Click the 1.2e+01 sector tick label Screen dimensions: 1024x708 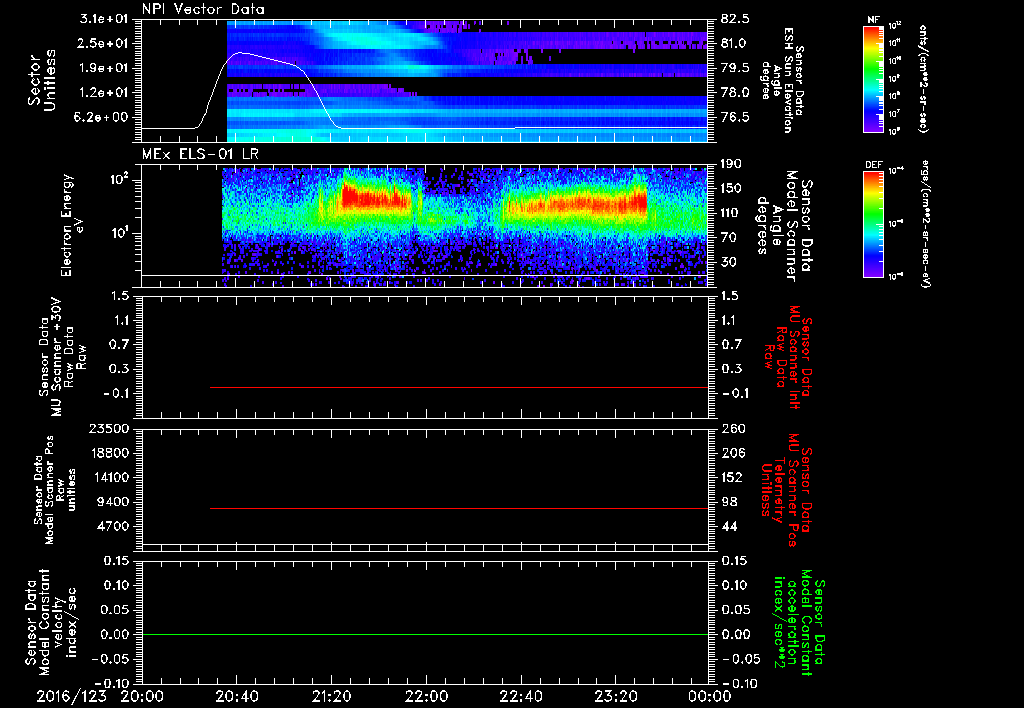point(104,93)
